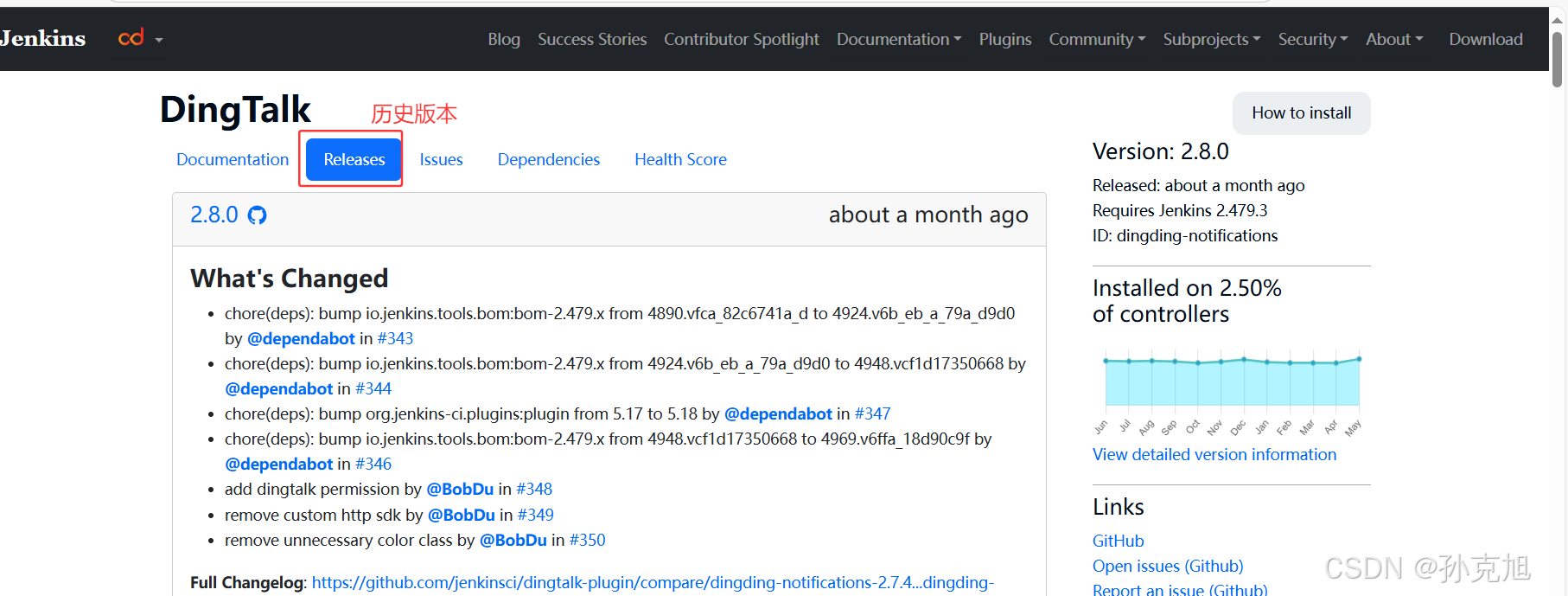Open the Health Score tab
Screen dimensions: 1568x596
pyautogui.click(x=680, y=159)
